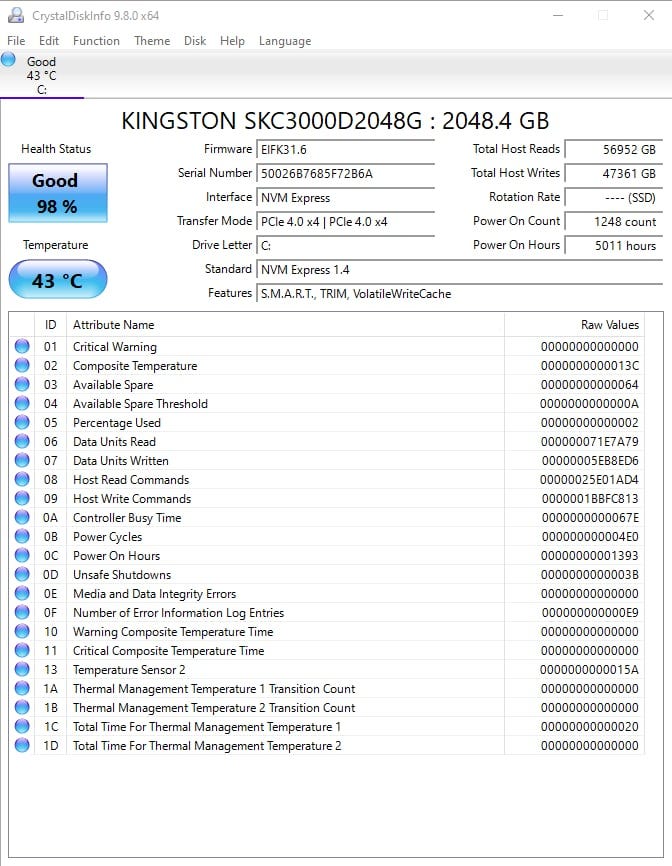Click the 43 °C temperature button
The height and width of the screenshot is (866, 672).
point(57,280)
